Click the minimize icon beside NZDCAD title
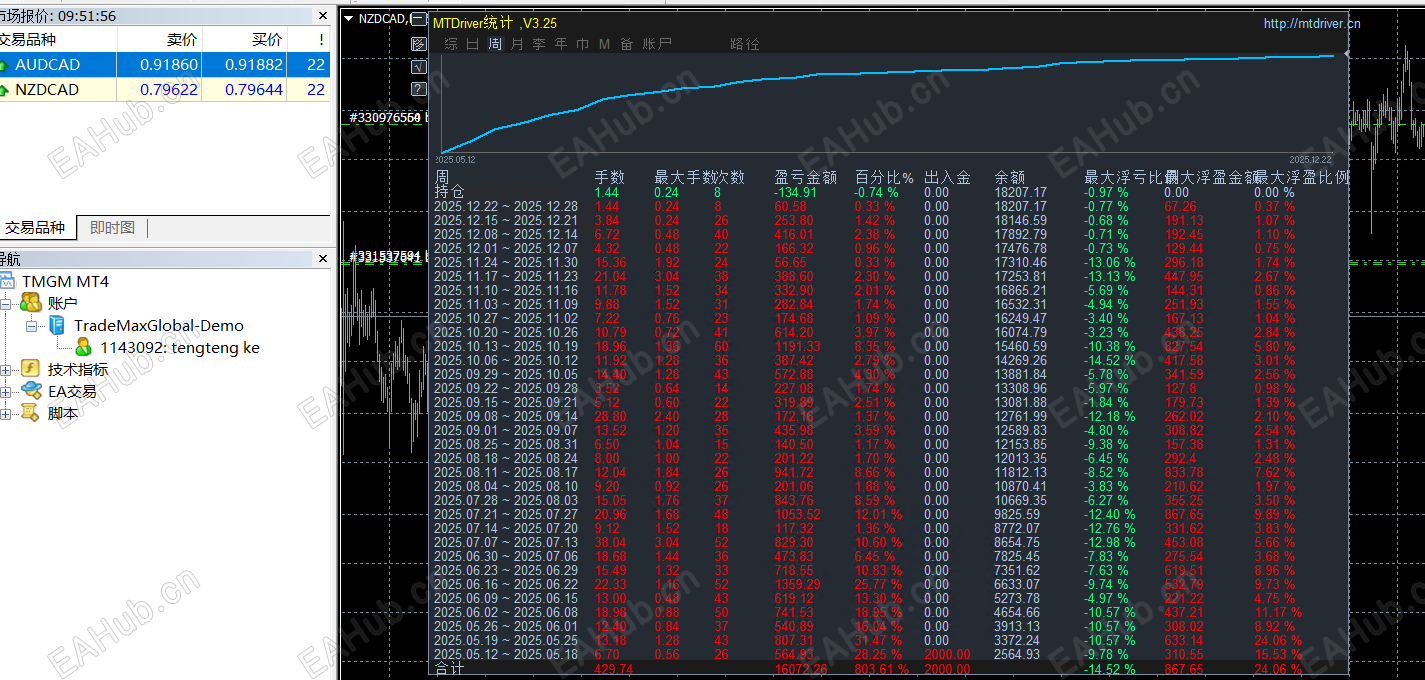The height and width of the screenshot is (680, 1425). [x=419, y=19]
